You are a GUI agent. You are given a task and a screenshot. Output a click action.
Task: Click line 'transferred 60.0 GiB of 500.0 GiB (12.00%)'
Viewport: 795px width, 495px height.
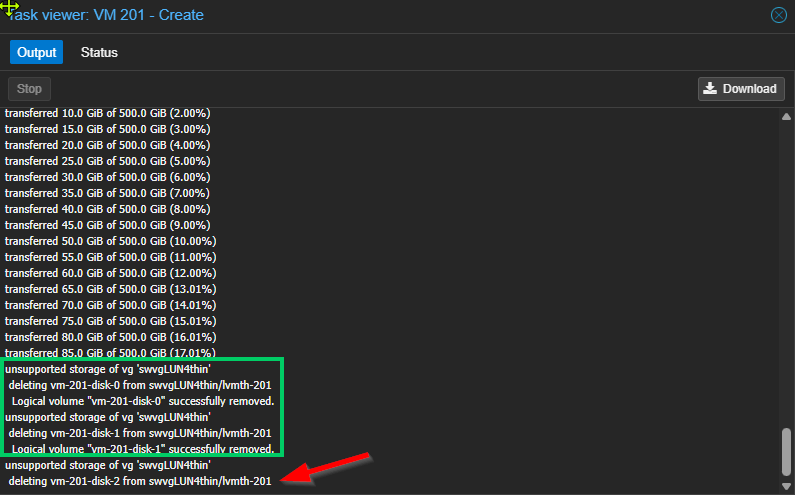[x=111, y=273]
